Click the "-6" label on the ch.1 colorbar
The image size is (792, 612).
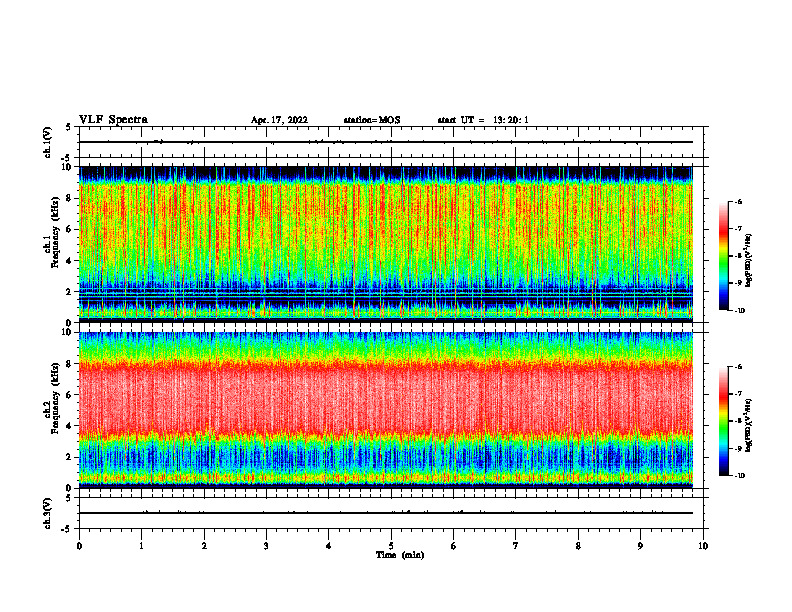(739, 202)
